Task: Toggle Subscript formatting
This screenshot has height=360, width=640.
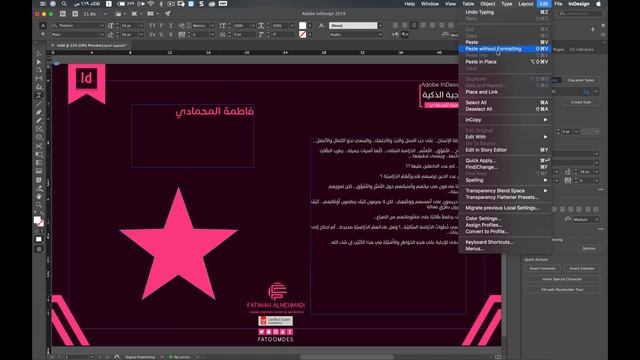Action: click(162, 35)
